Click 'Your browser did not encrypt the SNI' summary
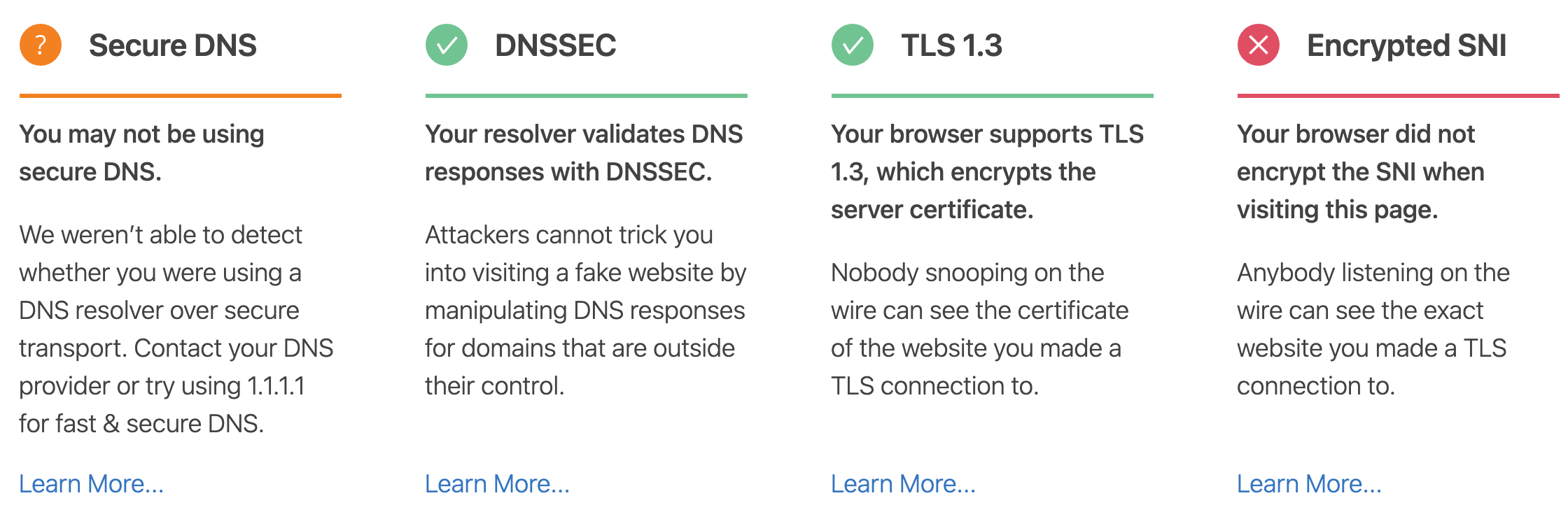Viewport: 1568px width, 512px height. 1361,171
